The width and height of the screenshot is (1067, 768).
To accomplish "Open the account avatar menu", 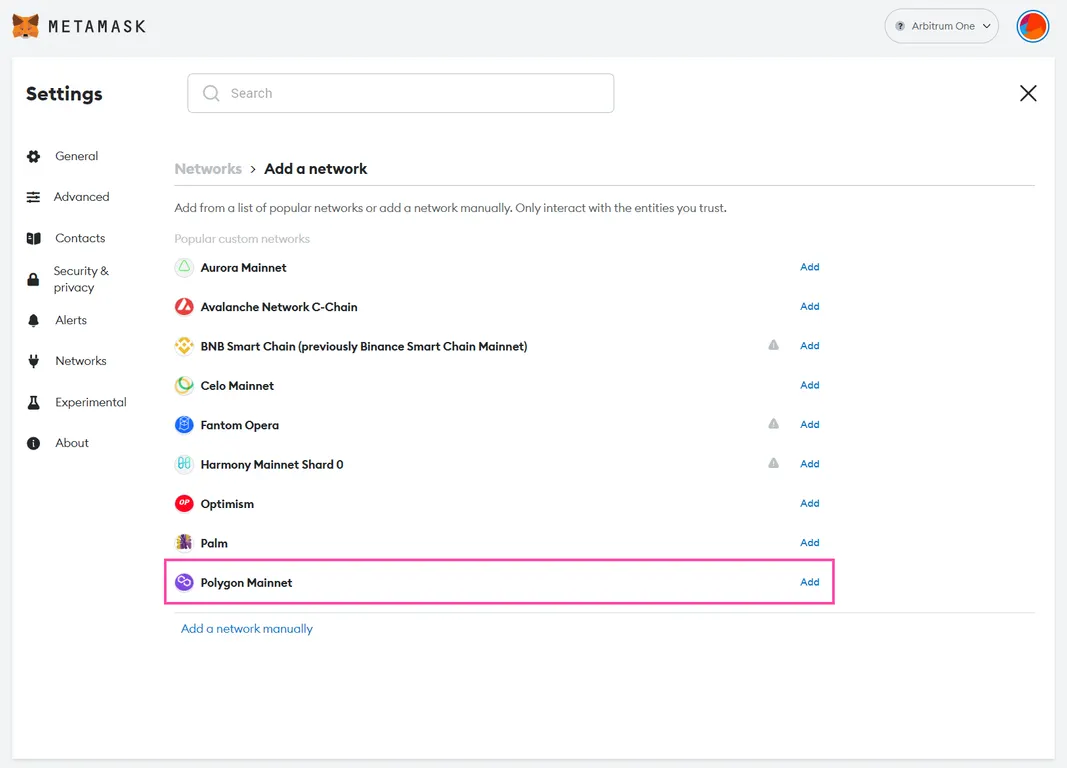I will pos(1032,27).
